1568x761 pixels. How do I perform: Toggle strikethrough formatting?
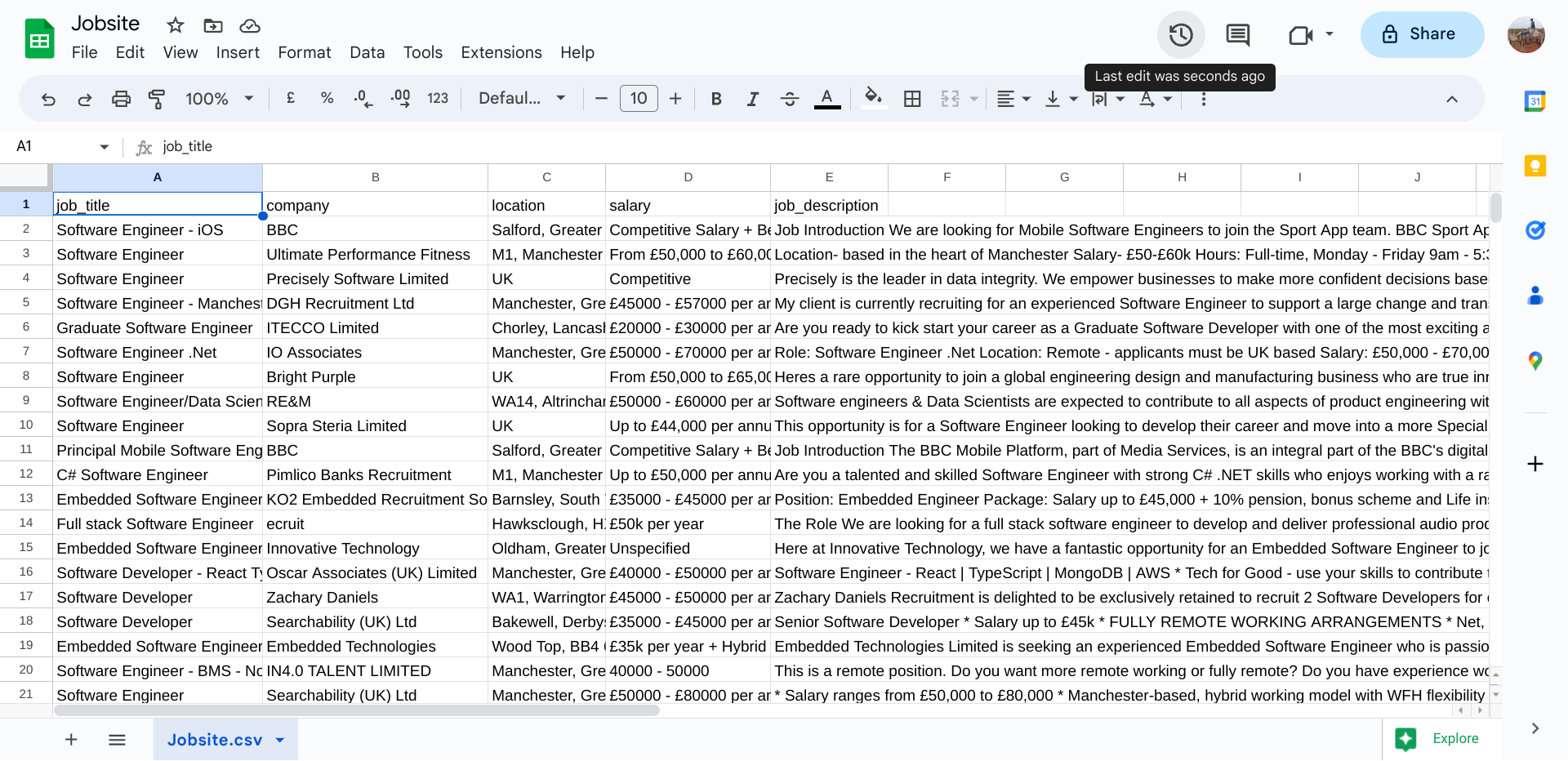pyautogui.click(x=790, y=99)
